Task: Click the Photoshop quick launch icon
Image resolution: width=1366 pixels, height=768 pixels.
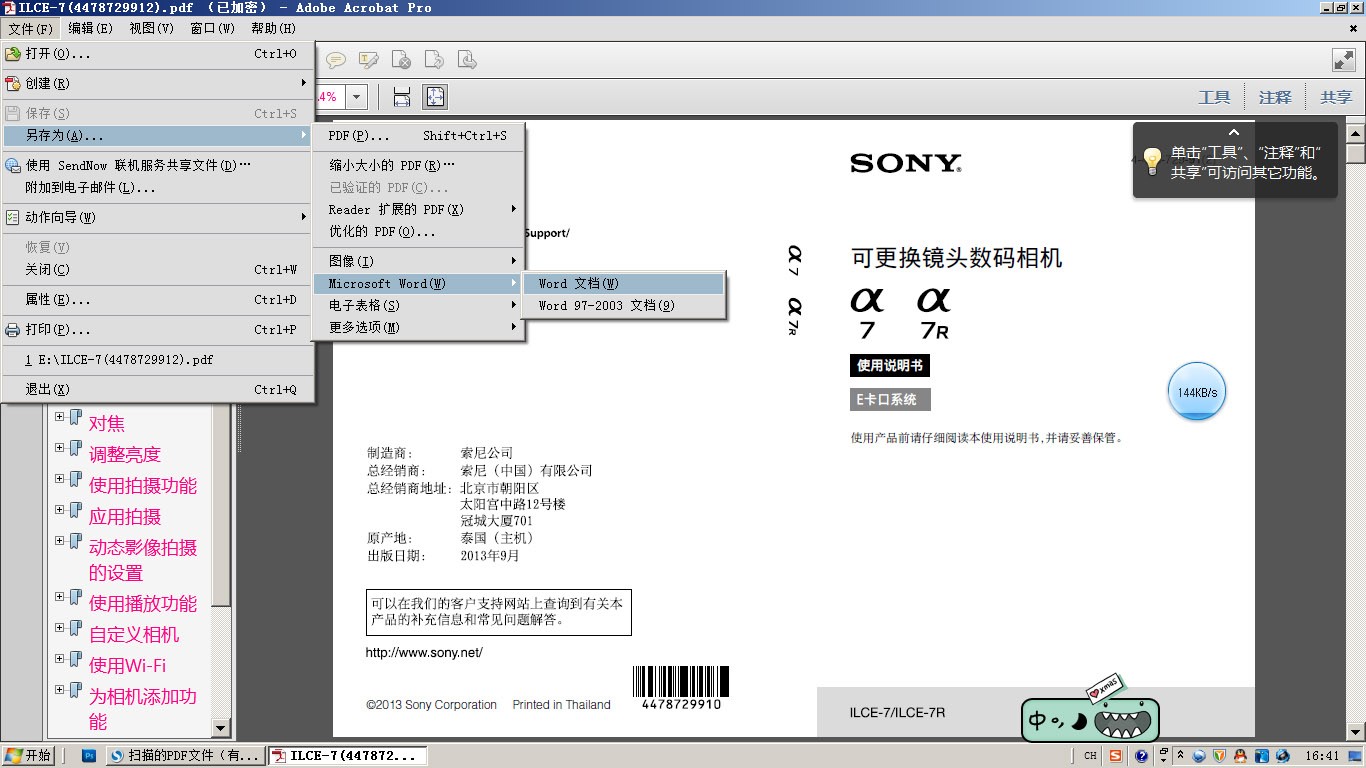Action: (x=88, y=756)
